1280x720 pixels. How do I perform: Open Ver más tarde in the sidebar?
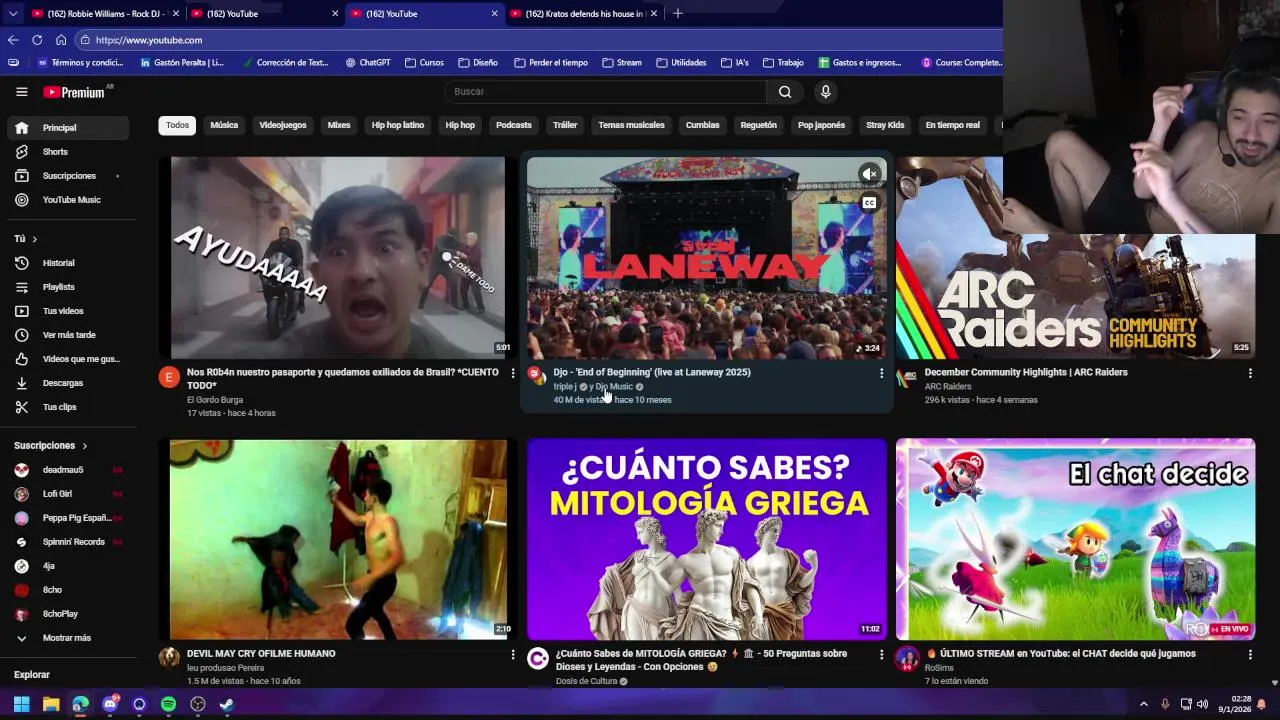coord(69,335)
